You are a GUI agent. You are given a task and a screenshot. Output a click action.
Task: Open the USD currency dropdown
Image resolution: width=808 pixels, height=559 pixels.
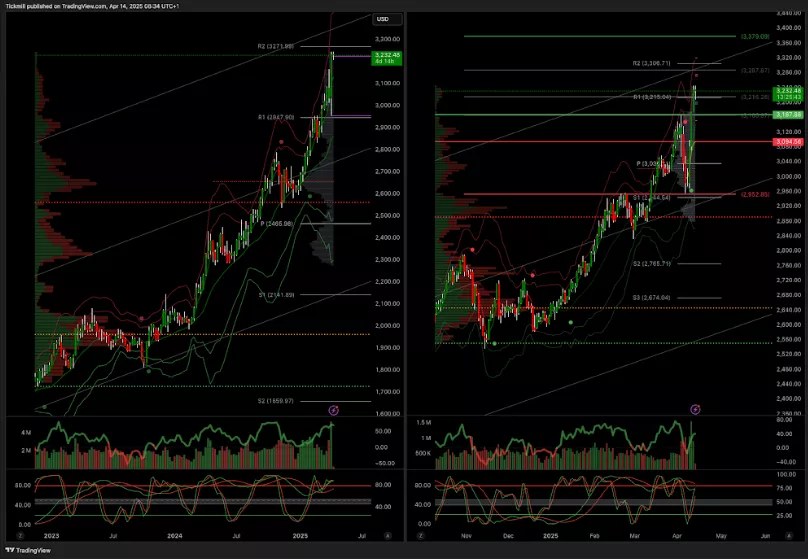pyautogui.click(x=384, y=19)
